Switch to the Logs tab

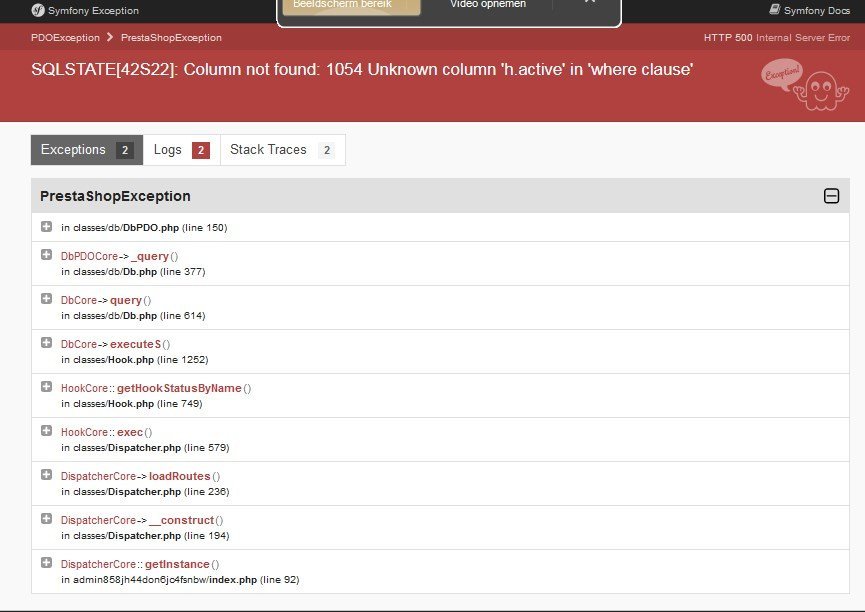point(181,150)
